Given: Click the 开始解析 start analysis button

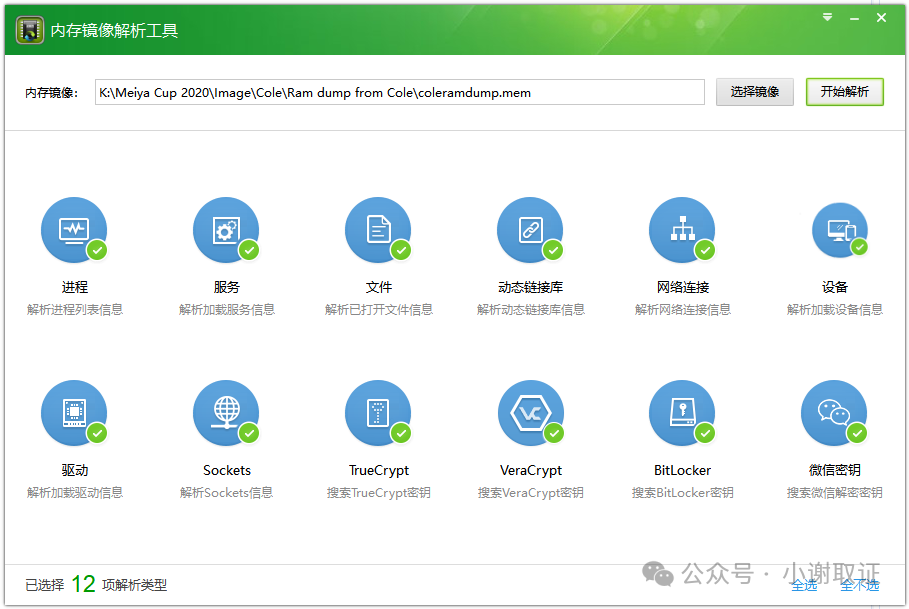Looking at the screenshot, I should 845,92.
